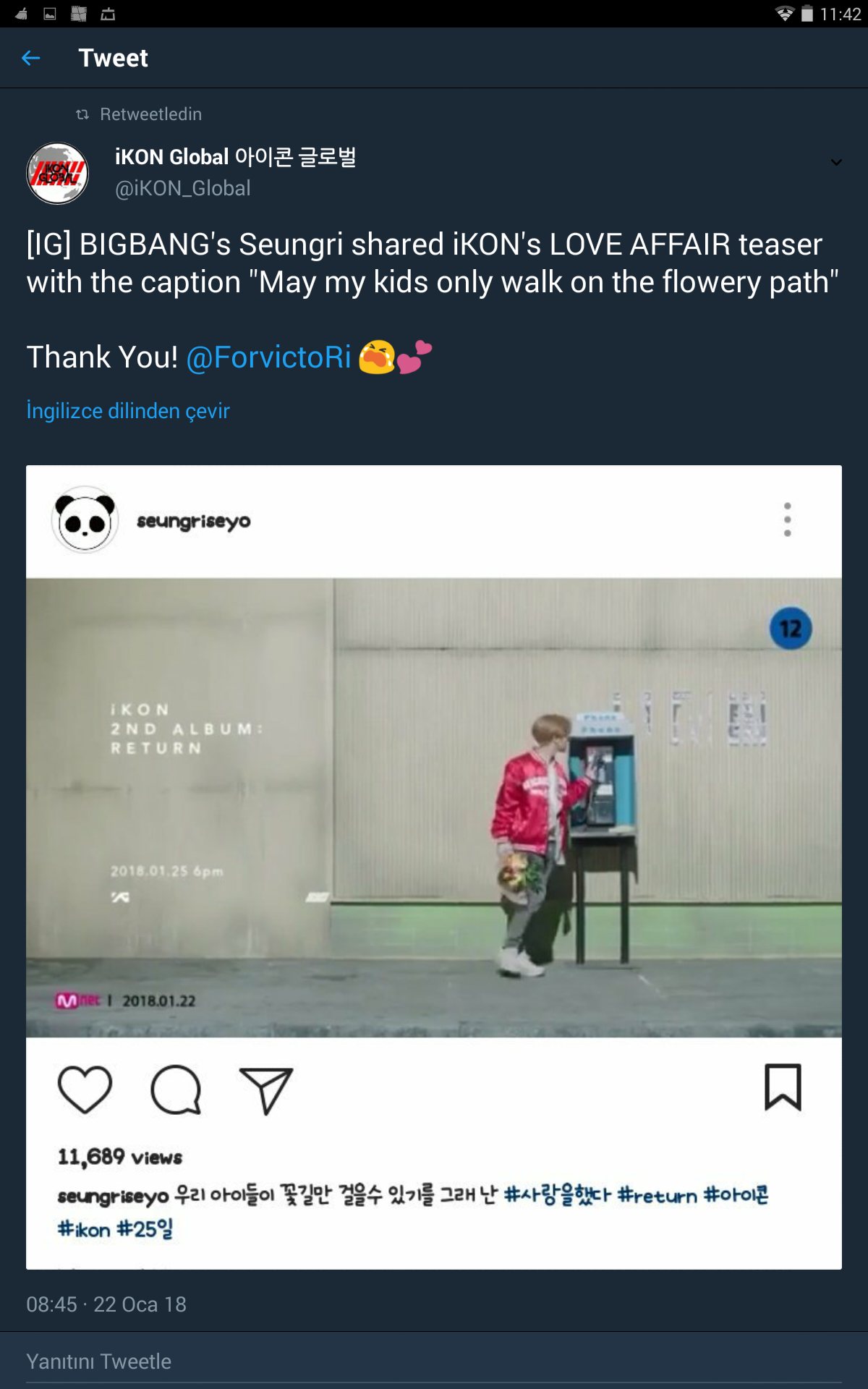Tap İngilizce dilinden çevir translate link
Screen dimensions: 868x1389
click(128, 411)
